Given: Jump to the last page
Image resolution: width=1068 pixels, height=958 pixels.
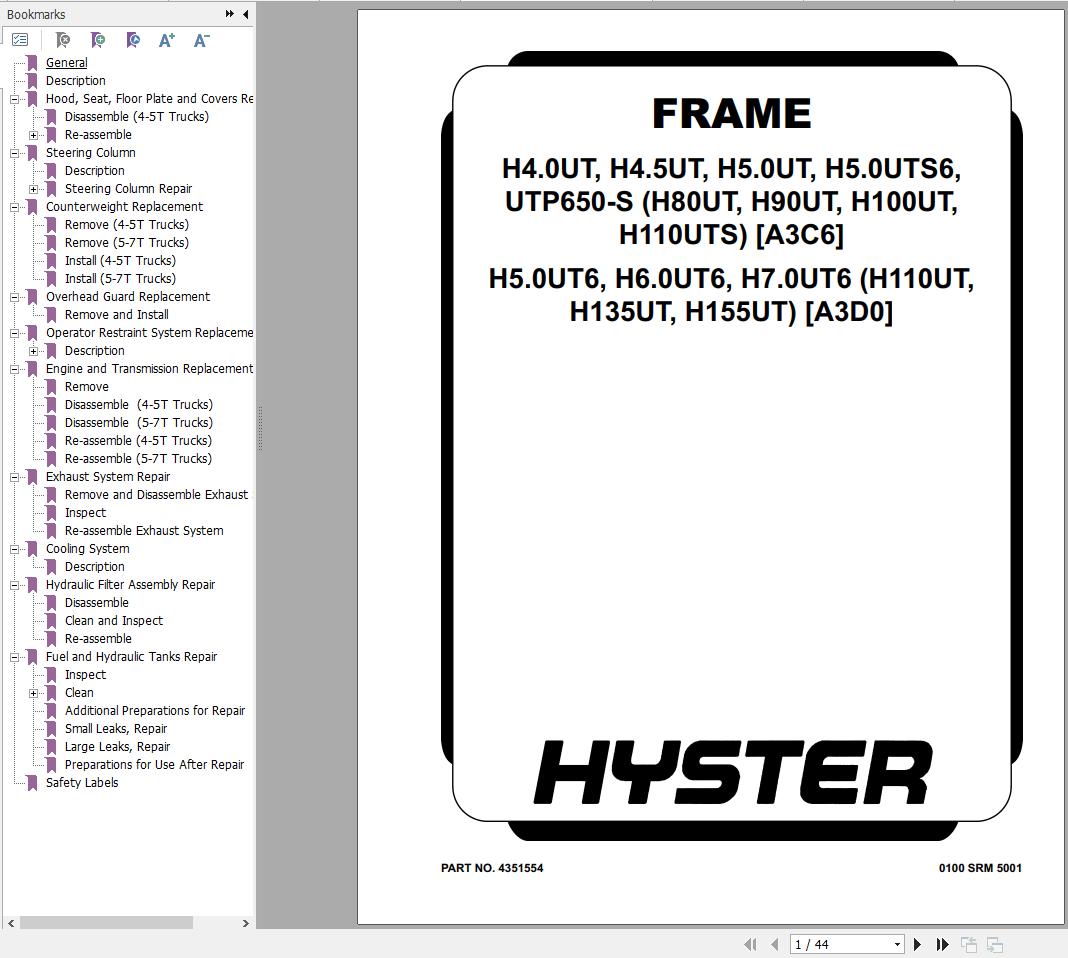Looking at the screenshot, I should point(943,944).
